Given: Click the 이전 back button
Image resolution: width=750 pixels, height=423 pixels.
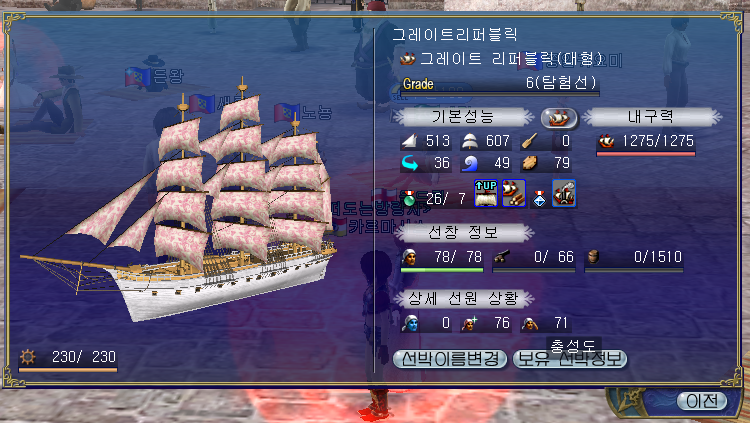Looking at the screenshot, I should point(702,401).
